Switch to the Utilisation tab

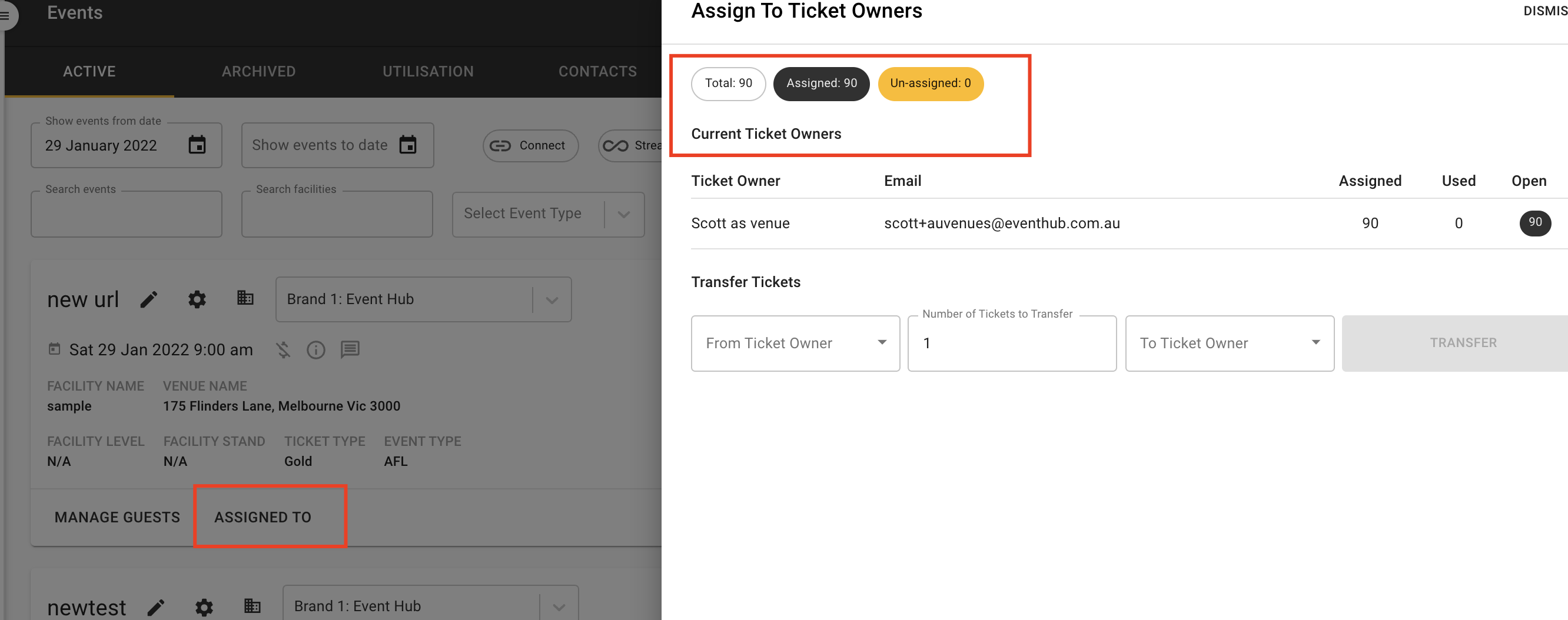(428, 71)
